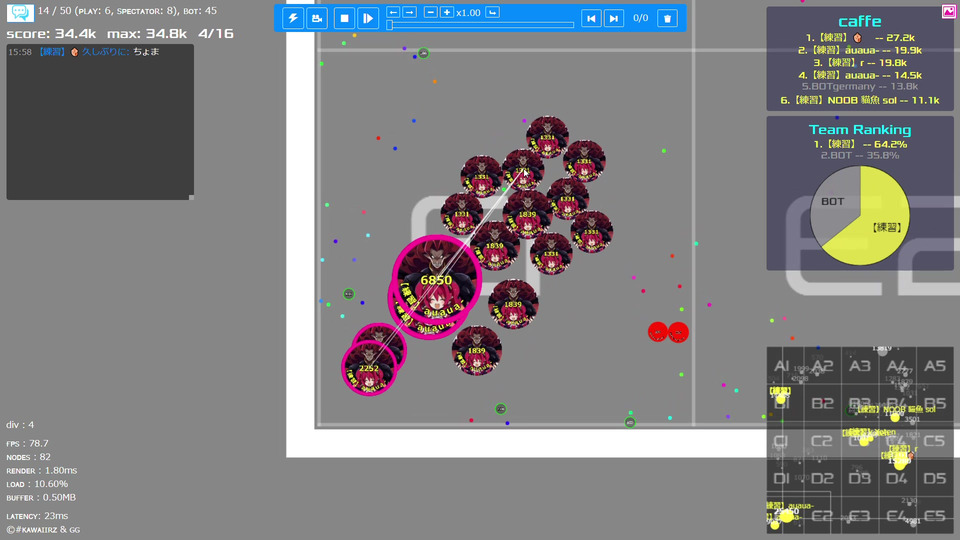The height and width of the screenshot is (540, 960).
Task: Click the replay progress slider
Action: 481,25
